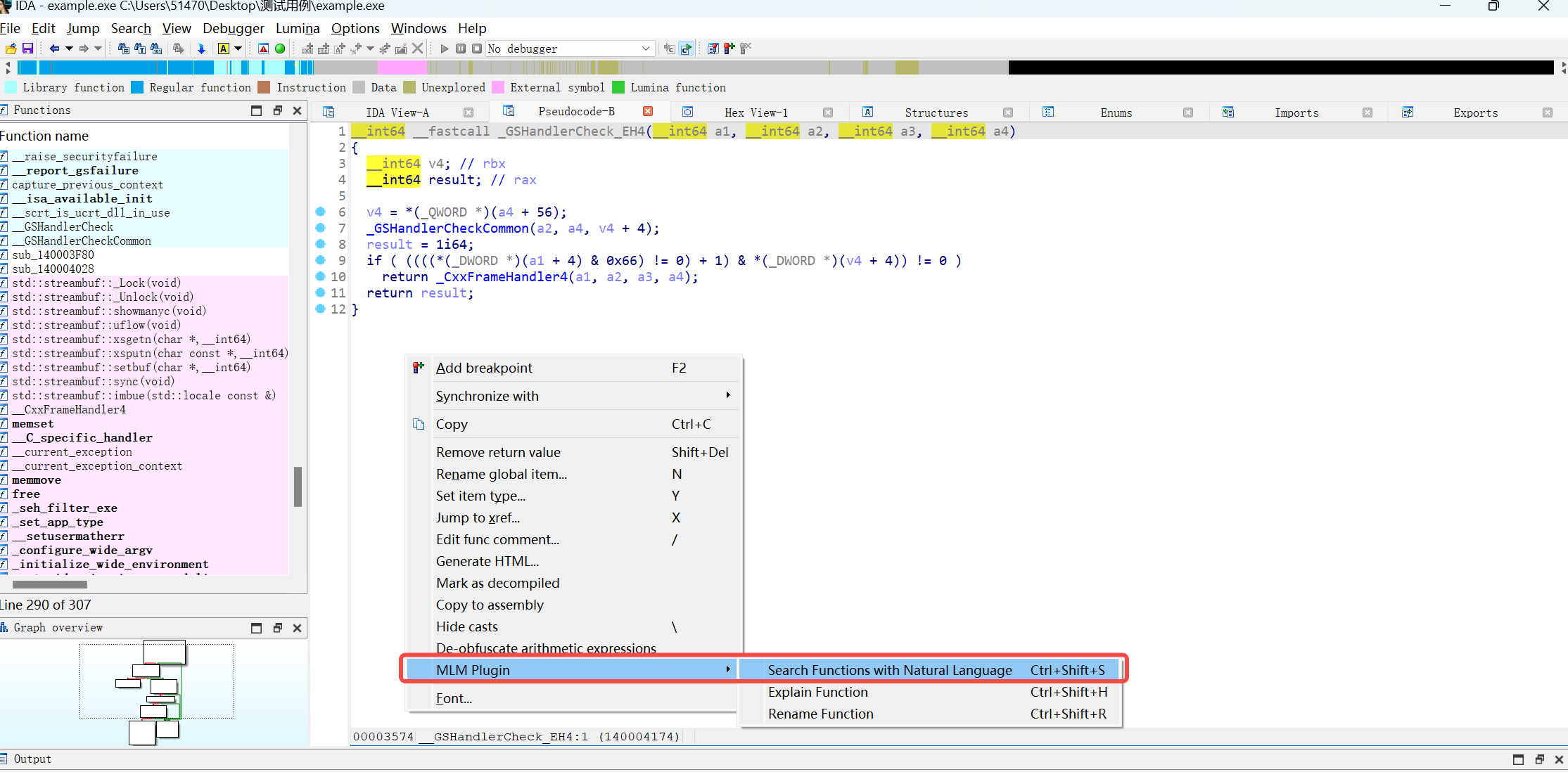Toggle the breakpoint dot on line 6
Image resolution: width=1568 pixels, height=772 pixels.
coord(321,212)
